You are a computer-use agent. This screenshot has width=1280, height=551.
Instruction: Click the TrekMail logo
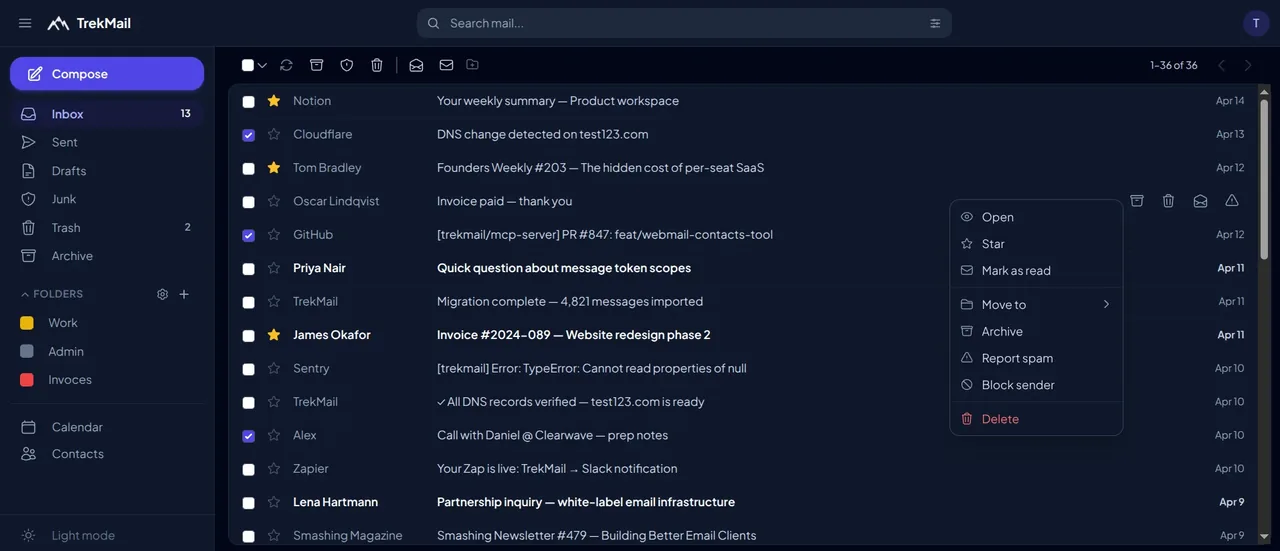coord(89,23)
